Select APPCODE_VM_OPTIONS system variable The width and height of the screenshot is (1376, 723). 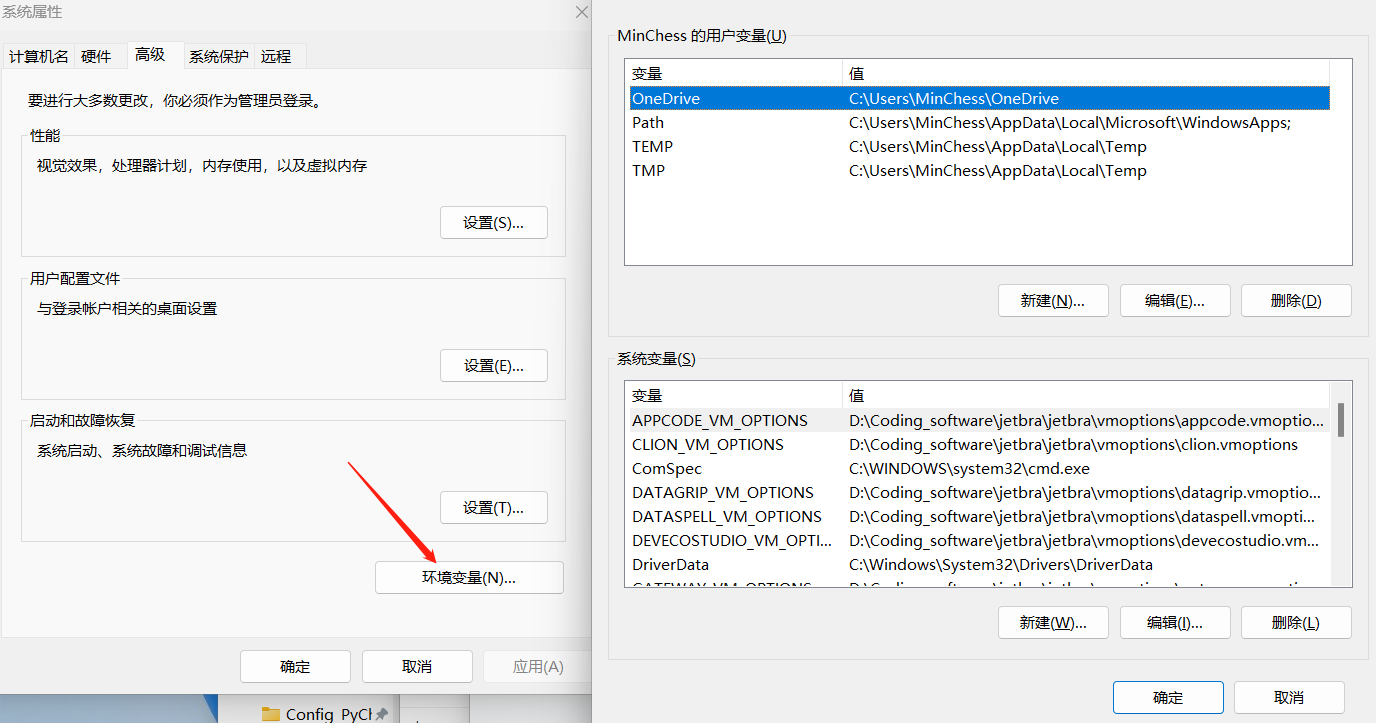coord(980,420)
